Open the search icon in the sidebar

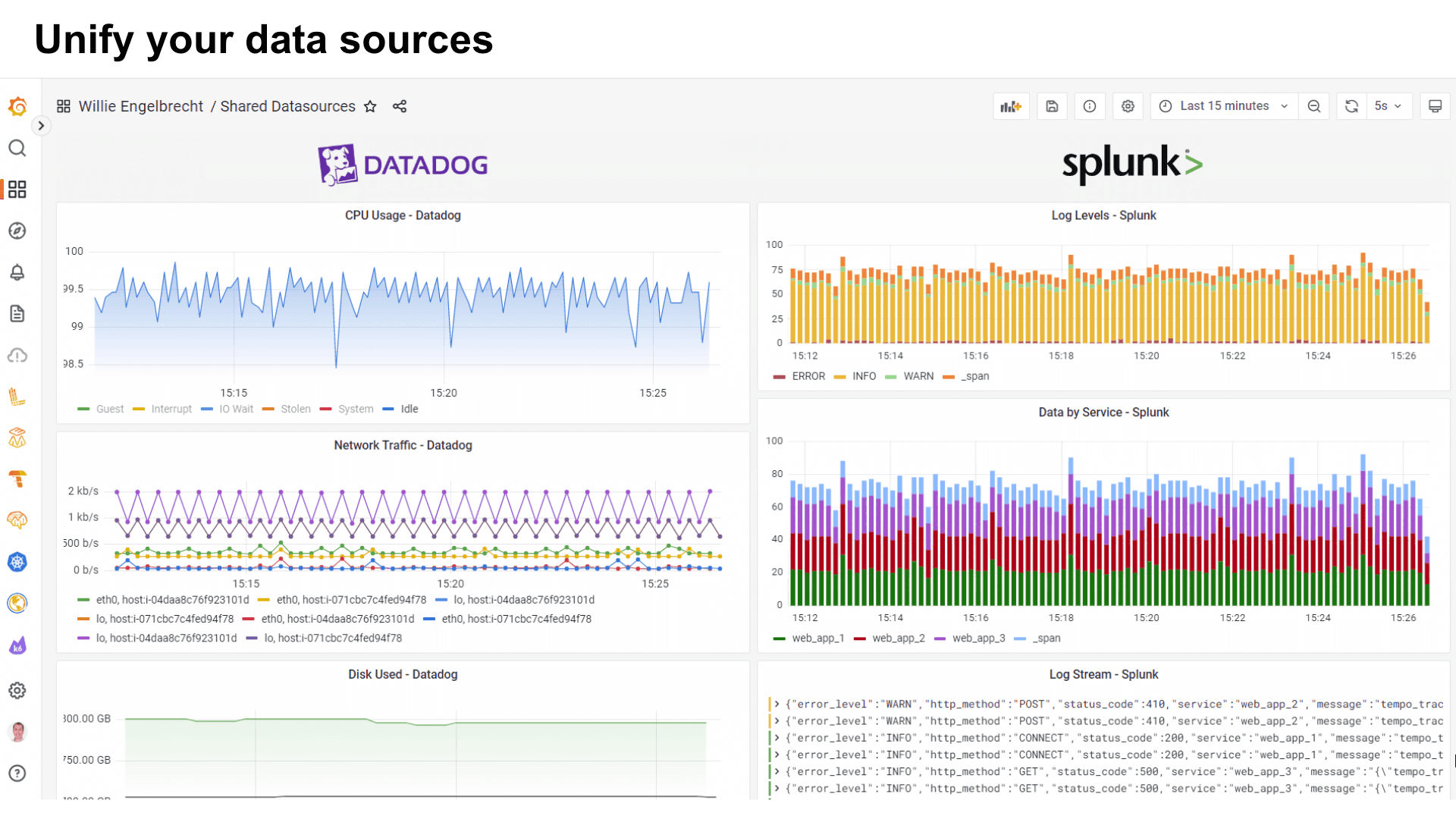pyautogui.click(x=17, y=149)
